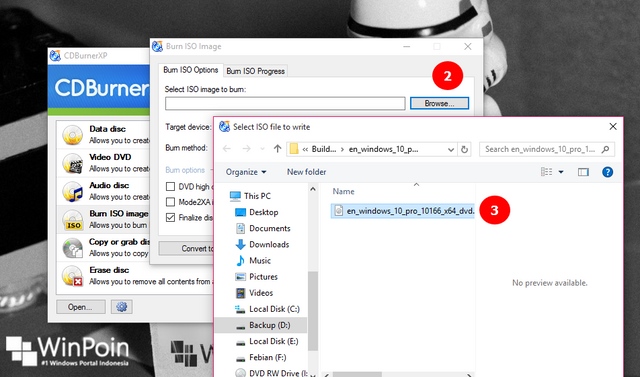Close the Burn ISO Image window

click(468, 47)
